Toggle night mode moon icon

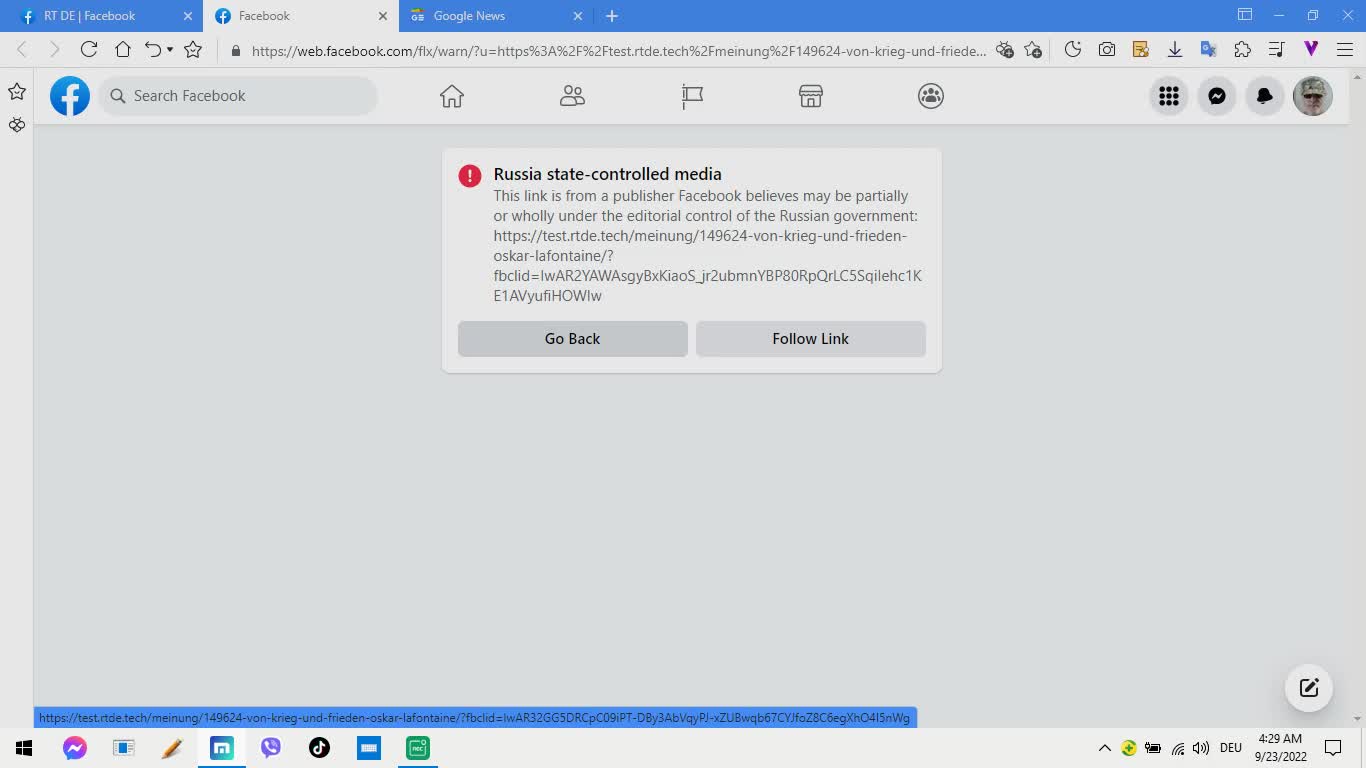coord(1073,50)
